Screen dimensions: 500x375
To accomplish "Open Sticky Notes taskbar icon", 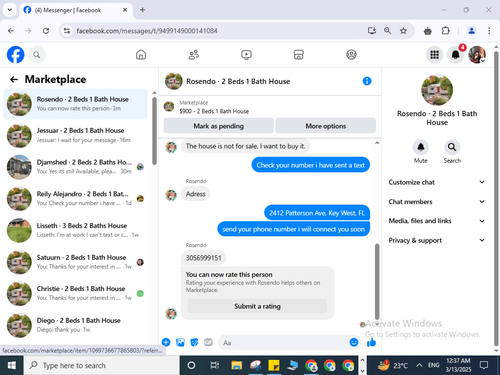I will (x=274, y=365).
